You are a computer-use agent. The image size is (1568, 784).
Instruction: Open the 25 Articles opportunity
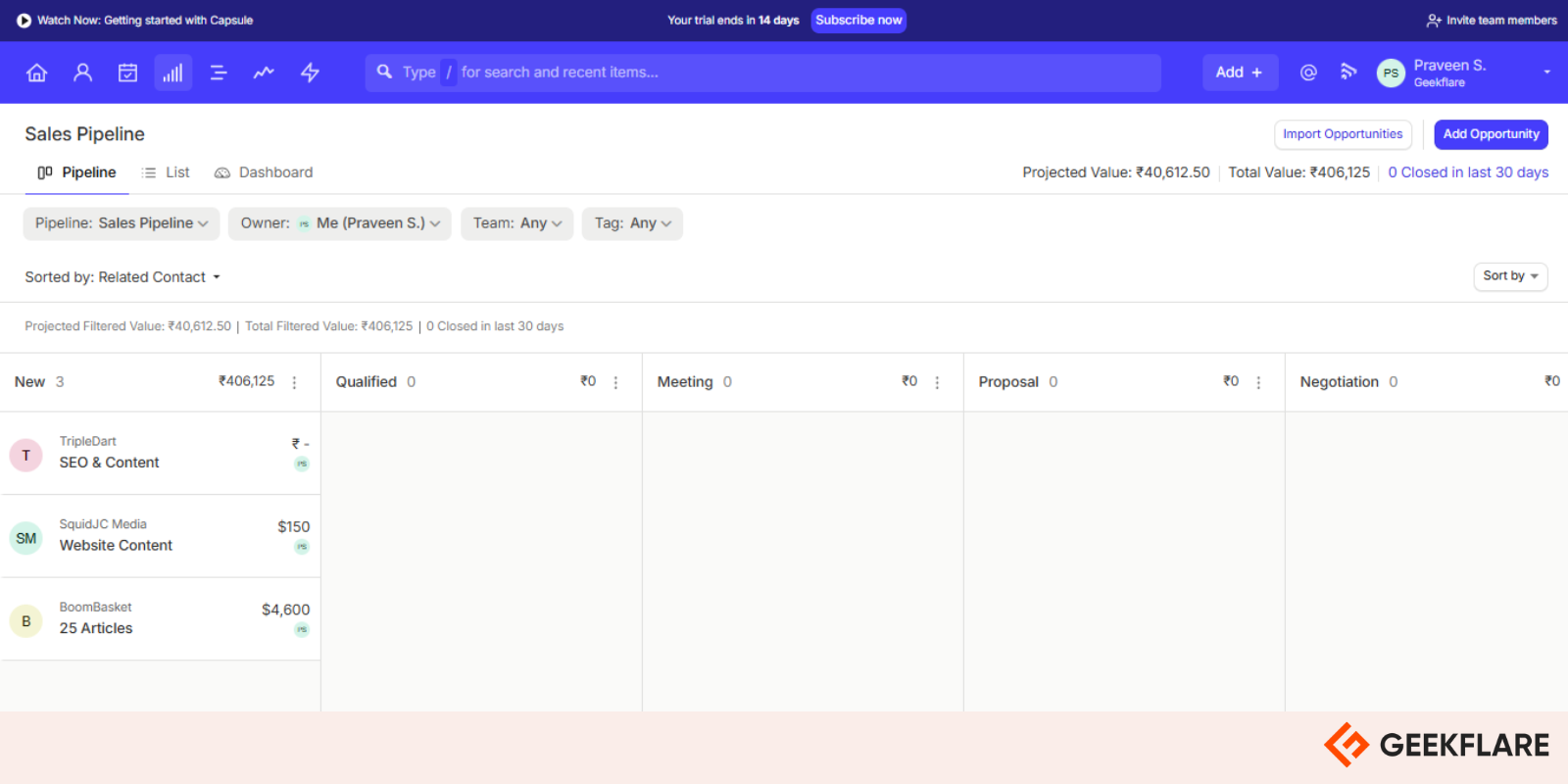(x=96, y=628)
